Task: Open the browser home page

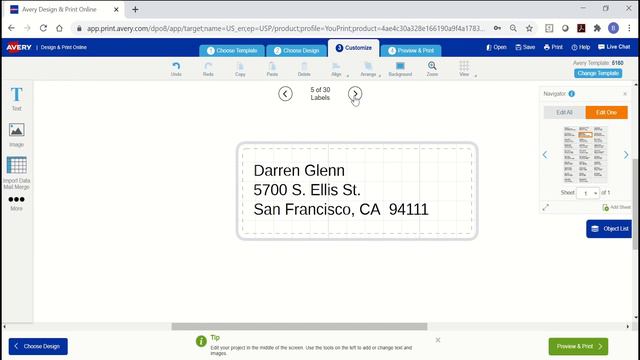Action: click(x=59, y=28)
